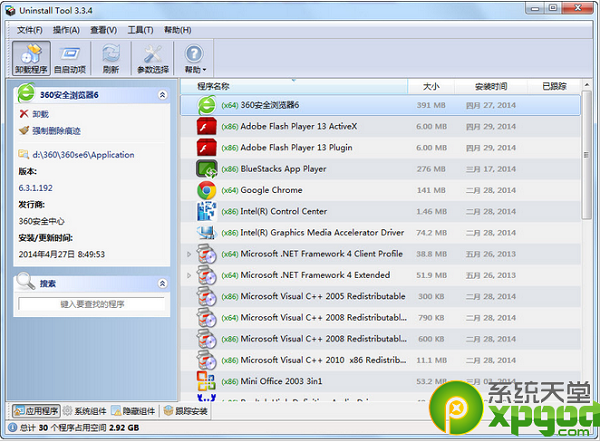600x442 pixels.
Task: Click the program list vertical scrollbar thumb
Action: click(586, 155)
